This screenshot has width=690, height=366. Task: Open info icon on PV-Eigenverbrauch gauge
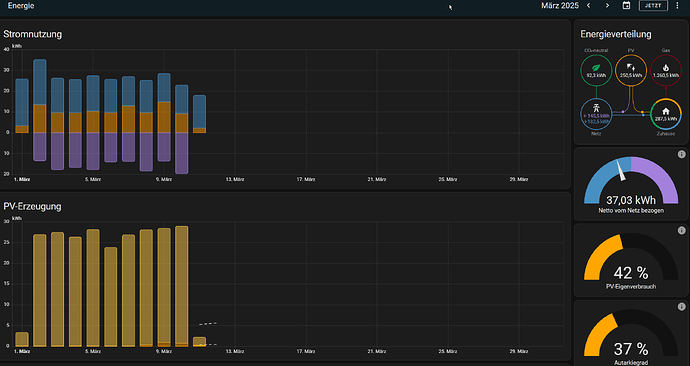pos(682,231)
